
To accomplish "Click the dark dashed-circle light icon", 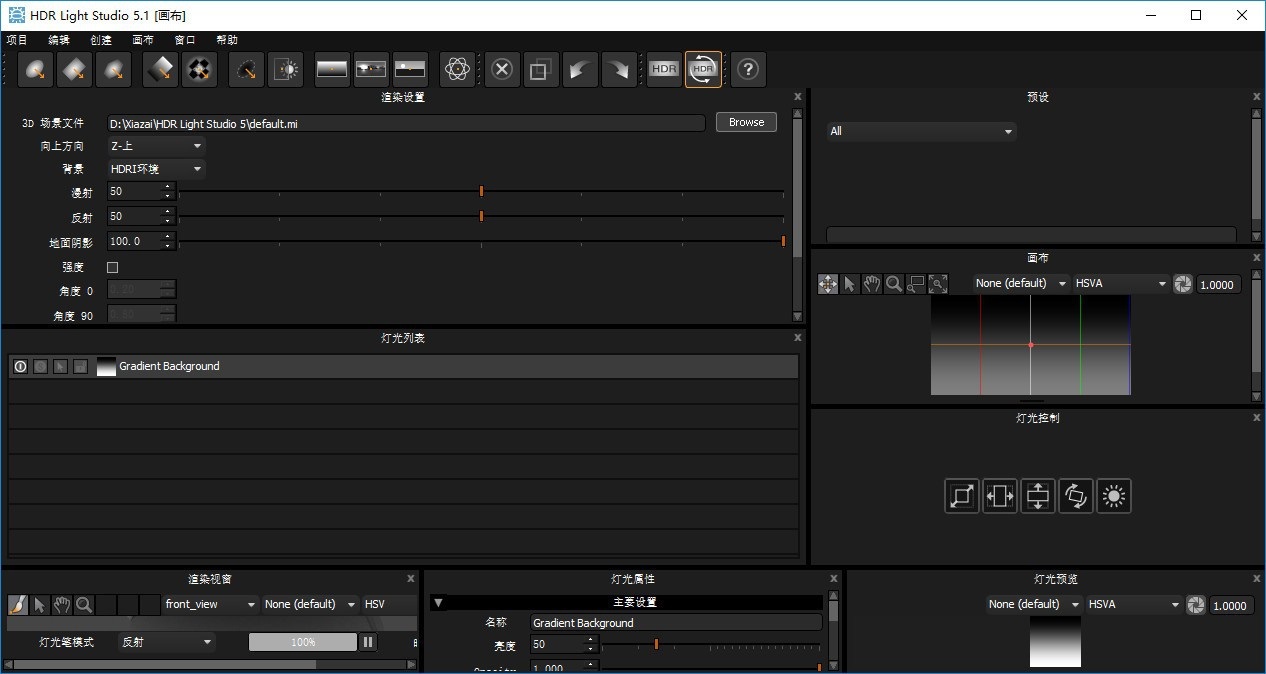I will [x=247, y=70].
